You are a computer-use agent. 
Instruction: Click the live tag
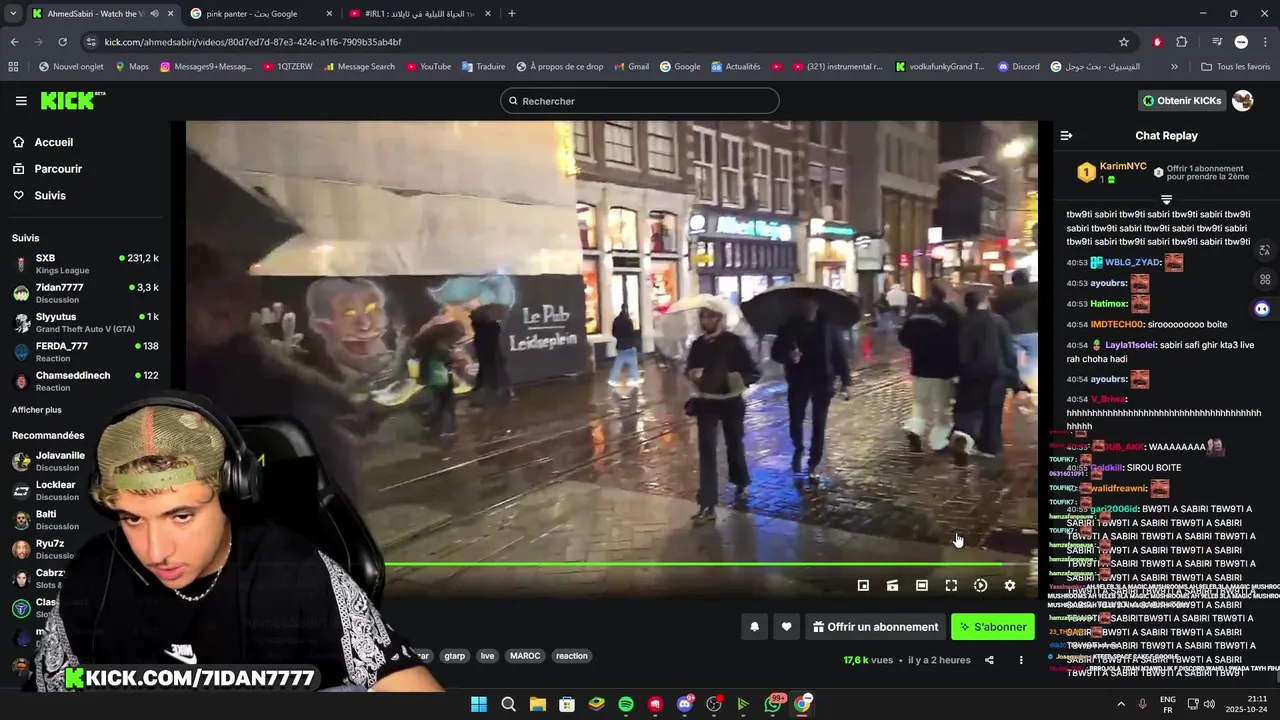click(x=487, y=656)
